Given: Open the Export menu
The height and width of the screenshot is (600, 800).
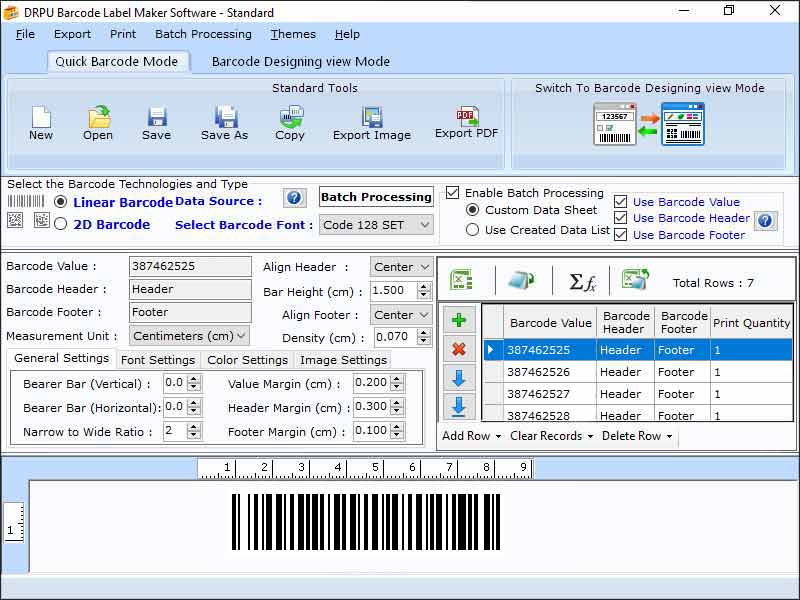Looking at the screenshot, I should 71,33.
